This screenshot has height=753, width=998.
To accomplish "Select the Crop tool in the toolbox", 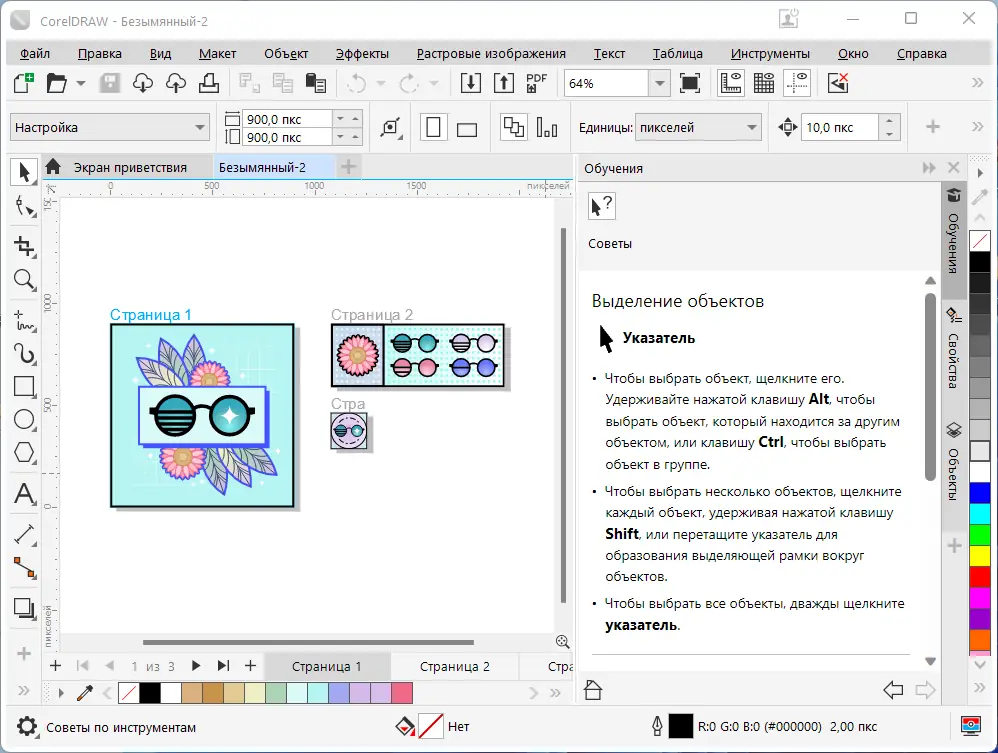I will pyautogui.click(x=24, y=246).
